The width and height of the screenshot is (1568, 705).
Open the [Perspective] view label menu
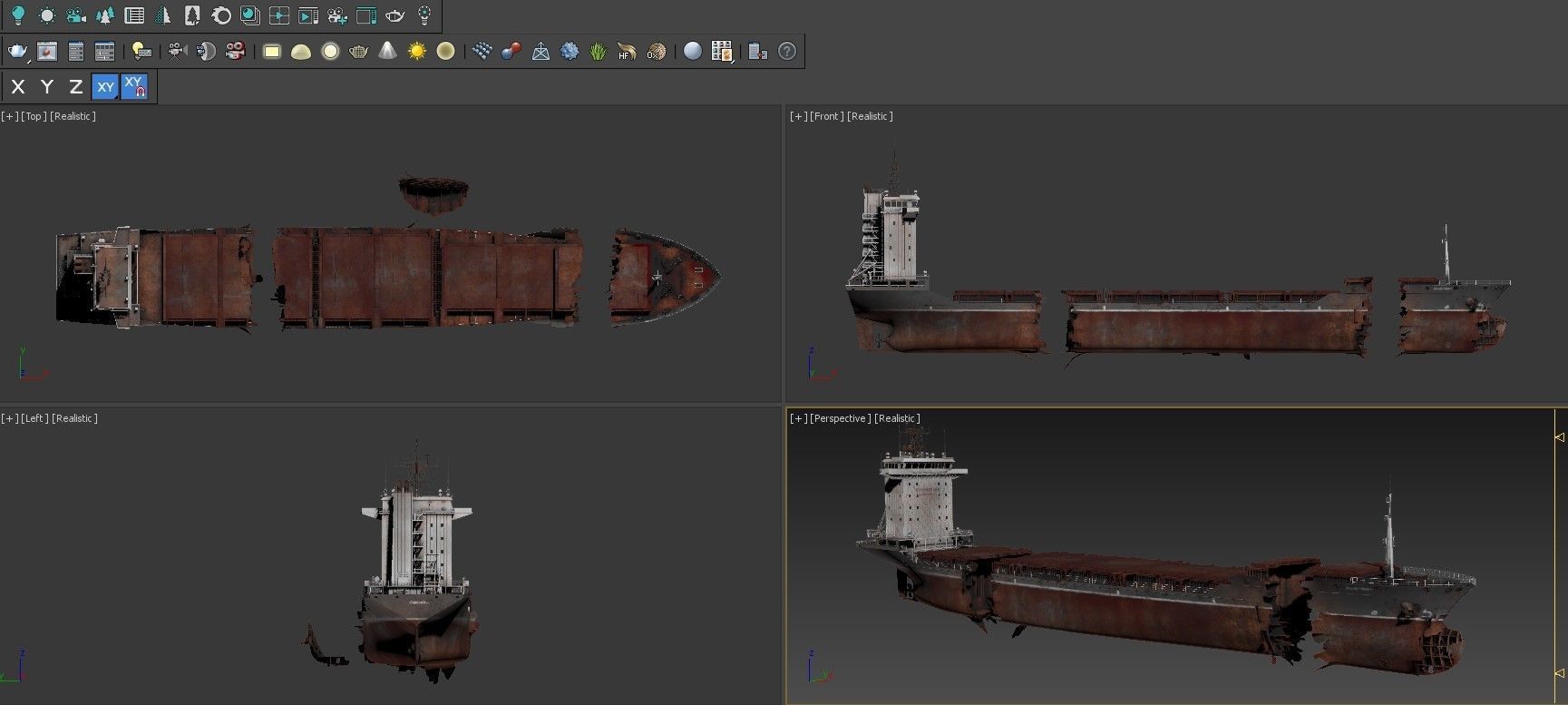click(x=840, y=418)
